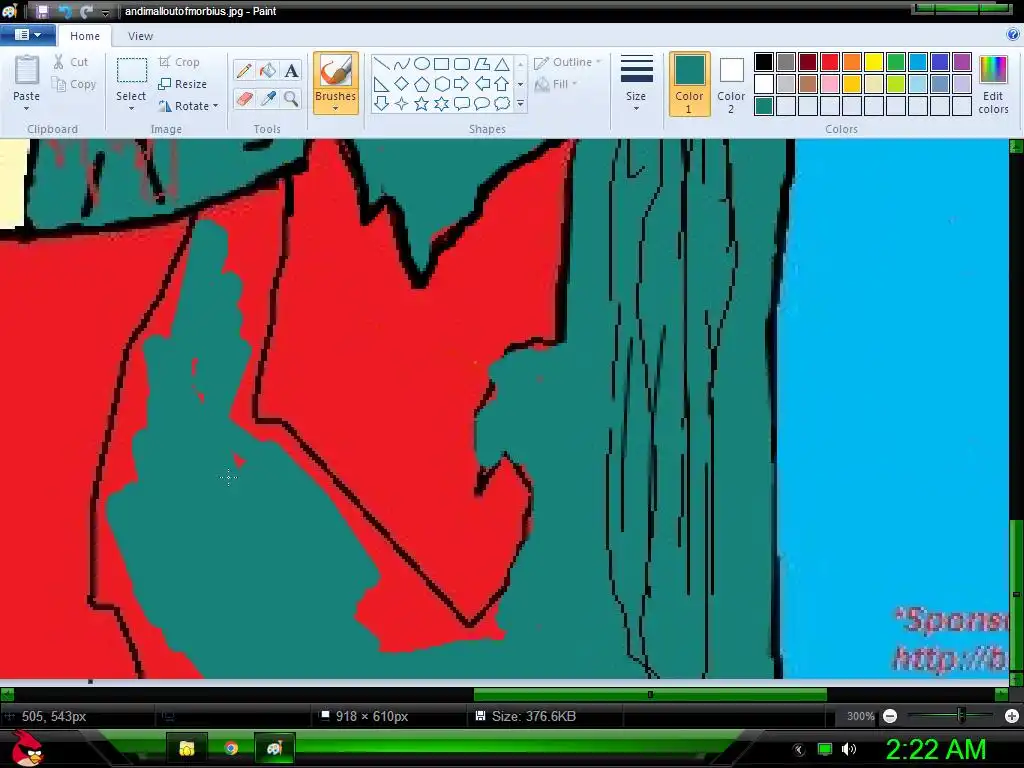Open the Angry Birds start button
Screen dimensions: 1024x768
click(x=27, y=748)
